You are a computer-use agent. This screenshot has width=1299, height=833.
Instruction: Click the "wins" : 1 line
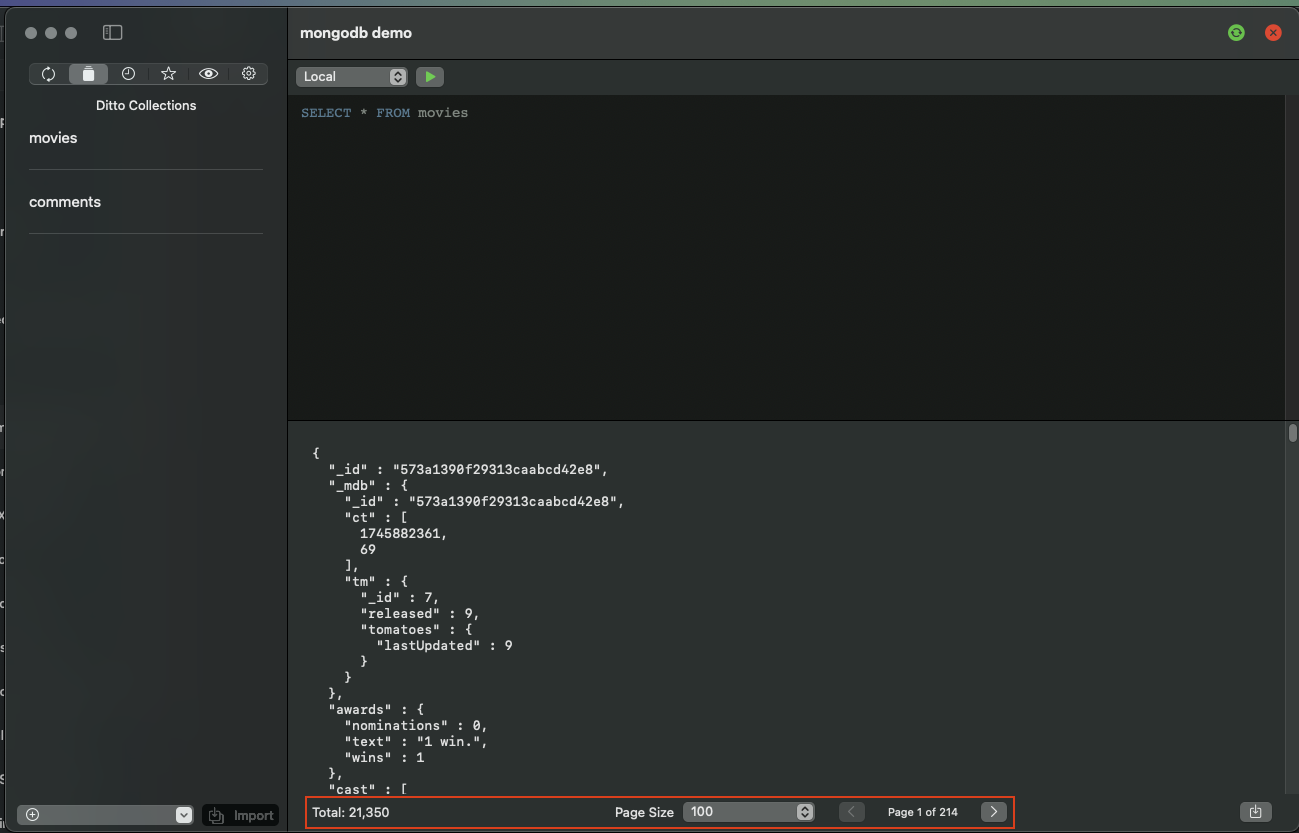tap(384, 758)
